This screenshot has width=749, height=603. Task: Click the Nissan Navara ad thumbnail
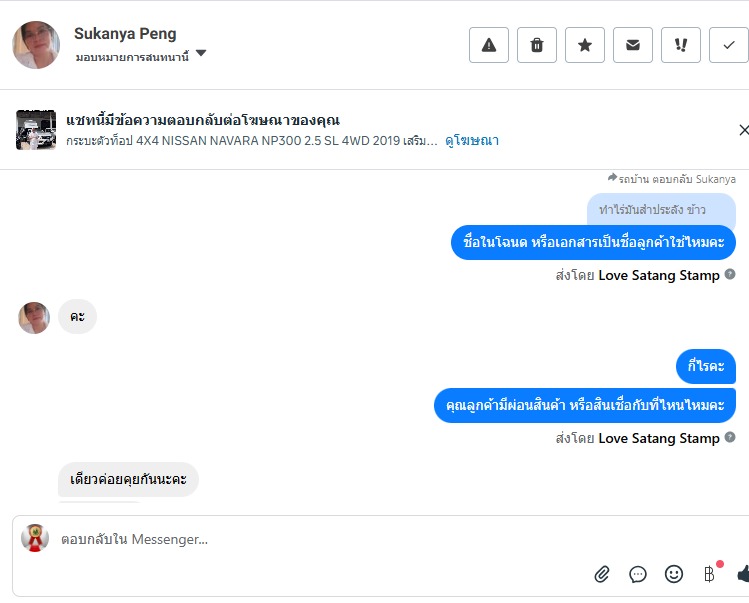36,130
